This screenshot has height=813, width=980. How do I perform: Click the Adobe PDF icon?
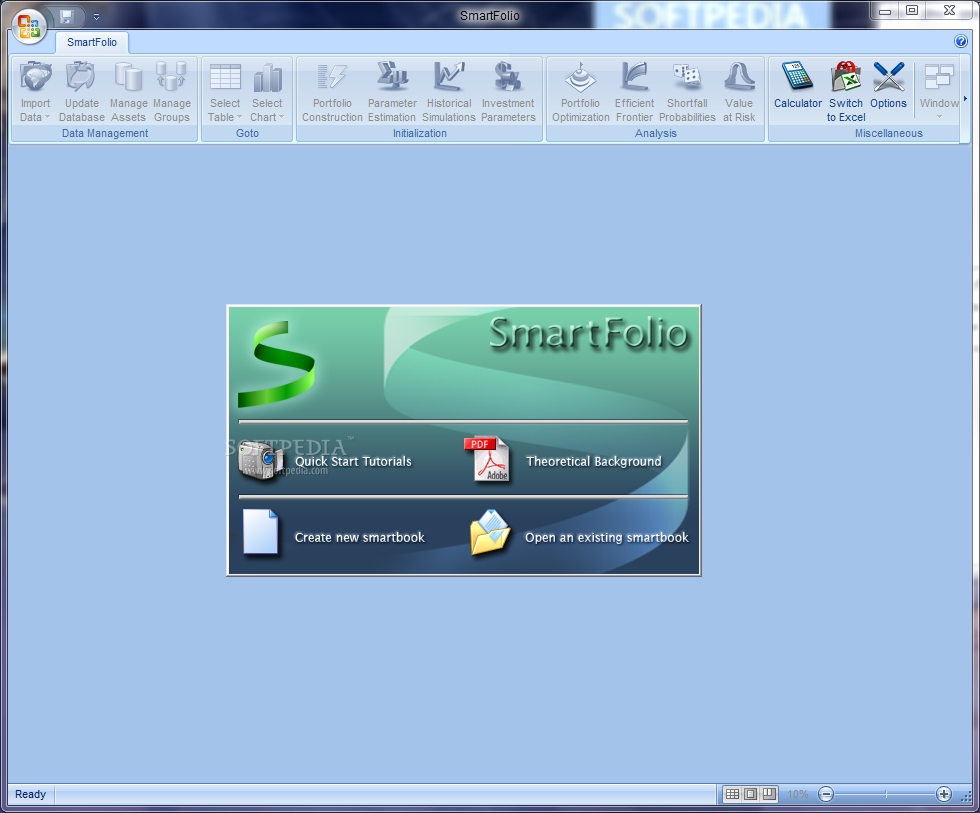[x=488, y=459]
